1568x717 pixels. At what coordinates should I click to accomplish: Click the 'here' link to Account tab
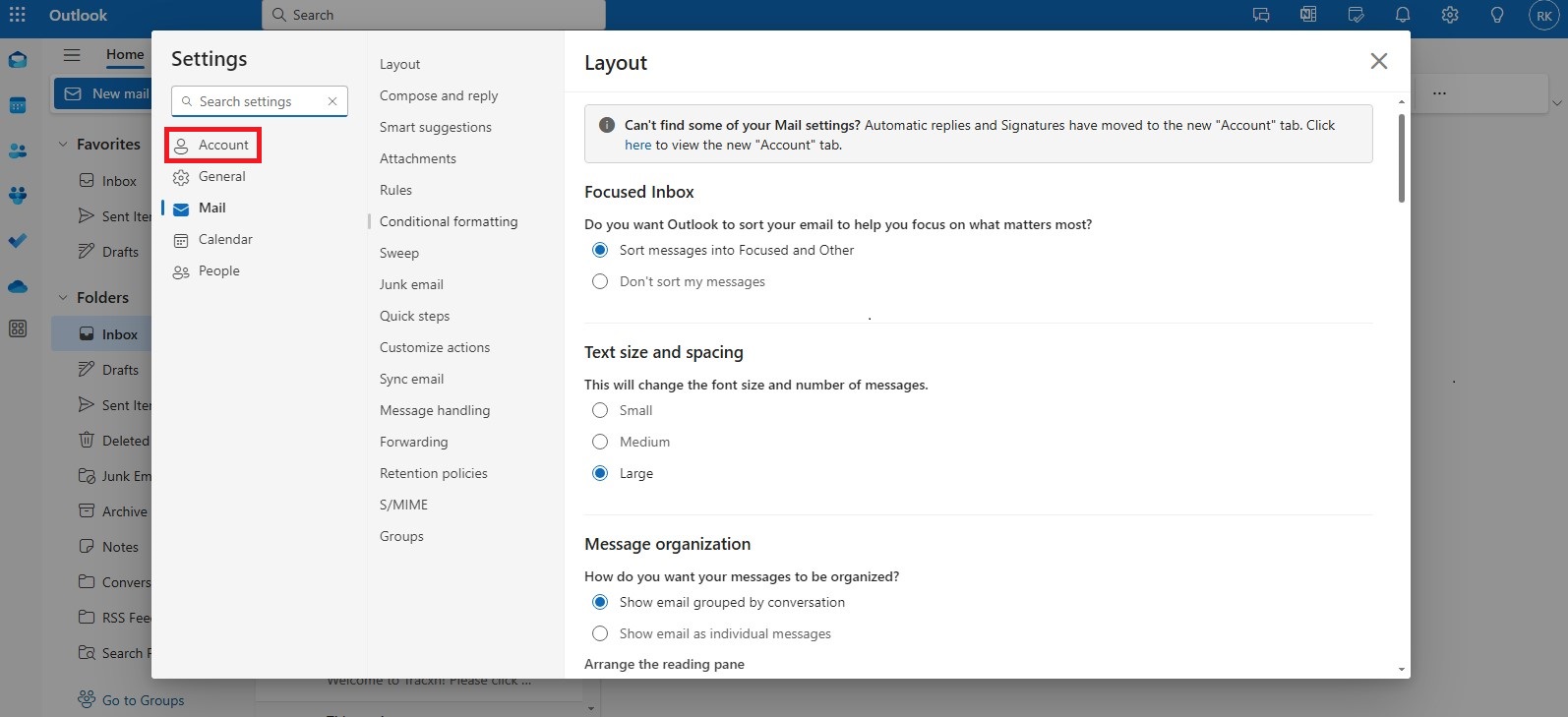click(637, 145)
